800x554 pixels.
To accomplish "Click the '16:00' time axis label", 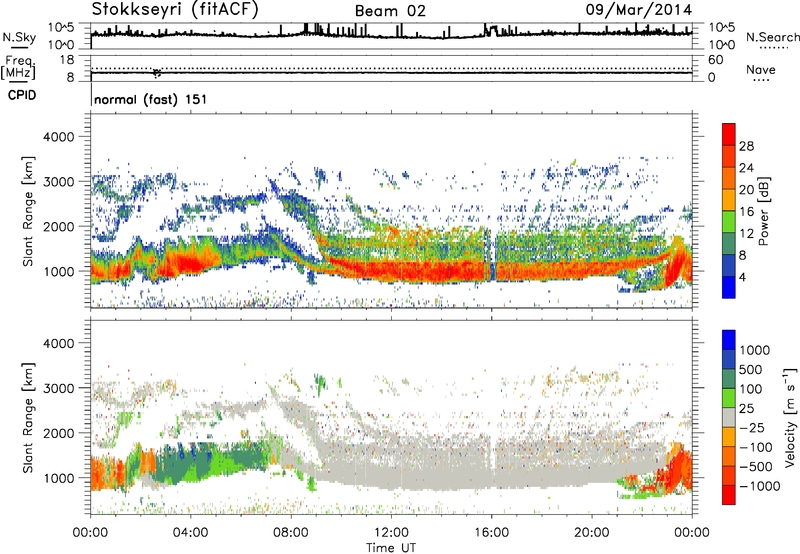I will point(491,533).
